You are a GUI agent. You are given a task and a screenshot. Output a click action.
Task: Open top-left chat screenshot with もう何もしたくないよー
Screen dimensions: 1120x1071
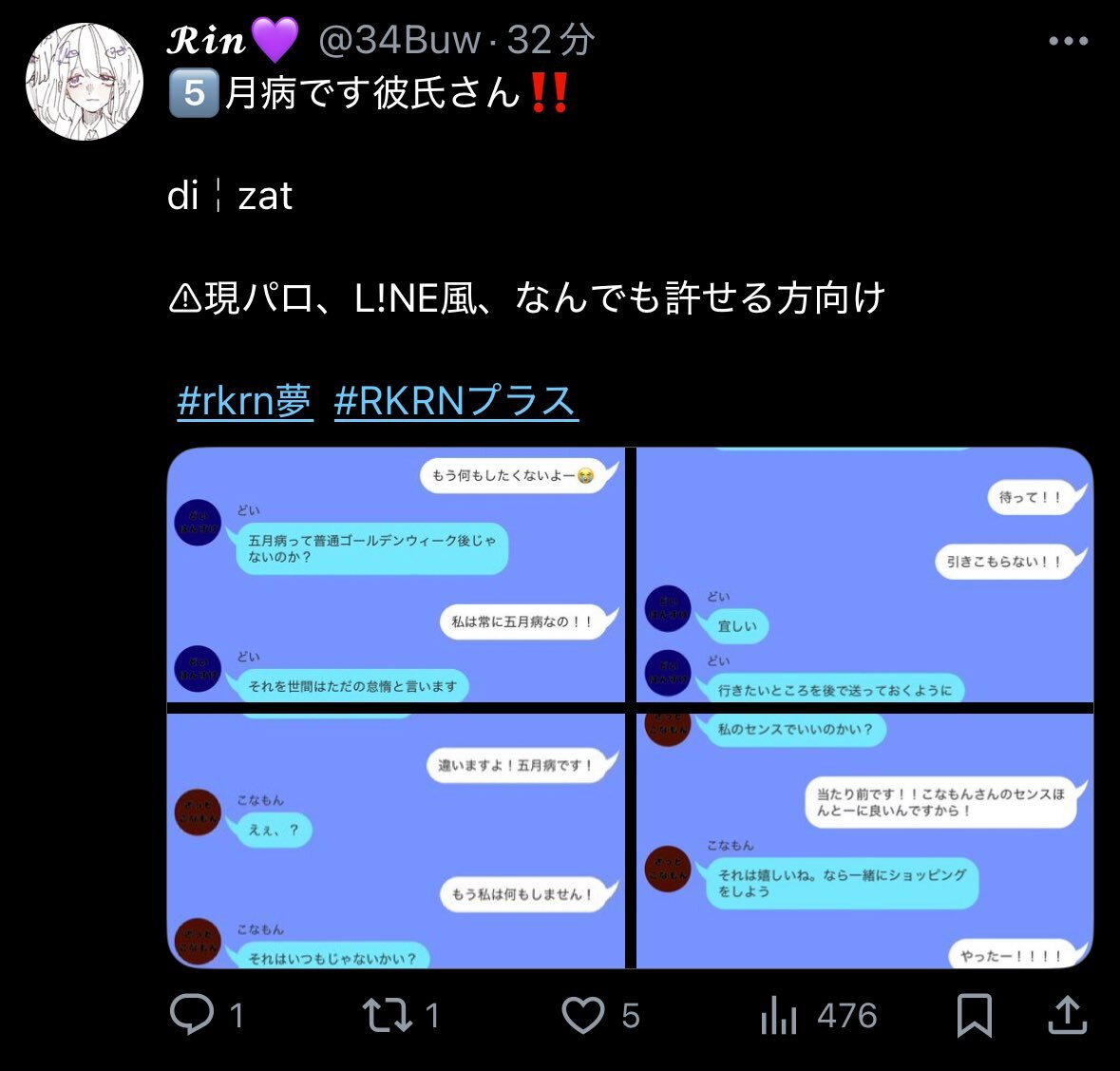tap(396, 574)
